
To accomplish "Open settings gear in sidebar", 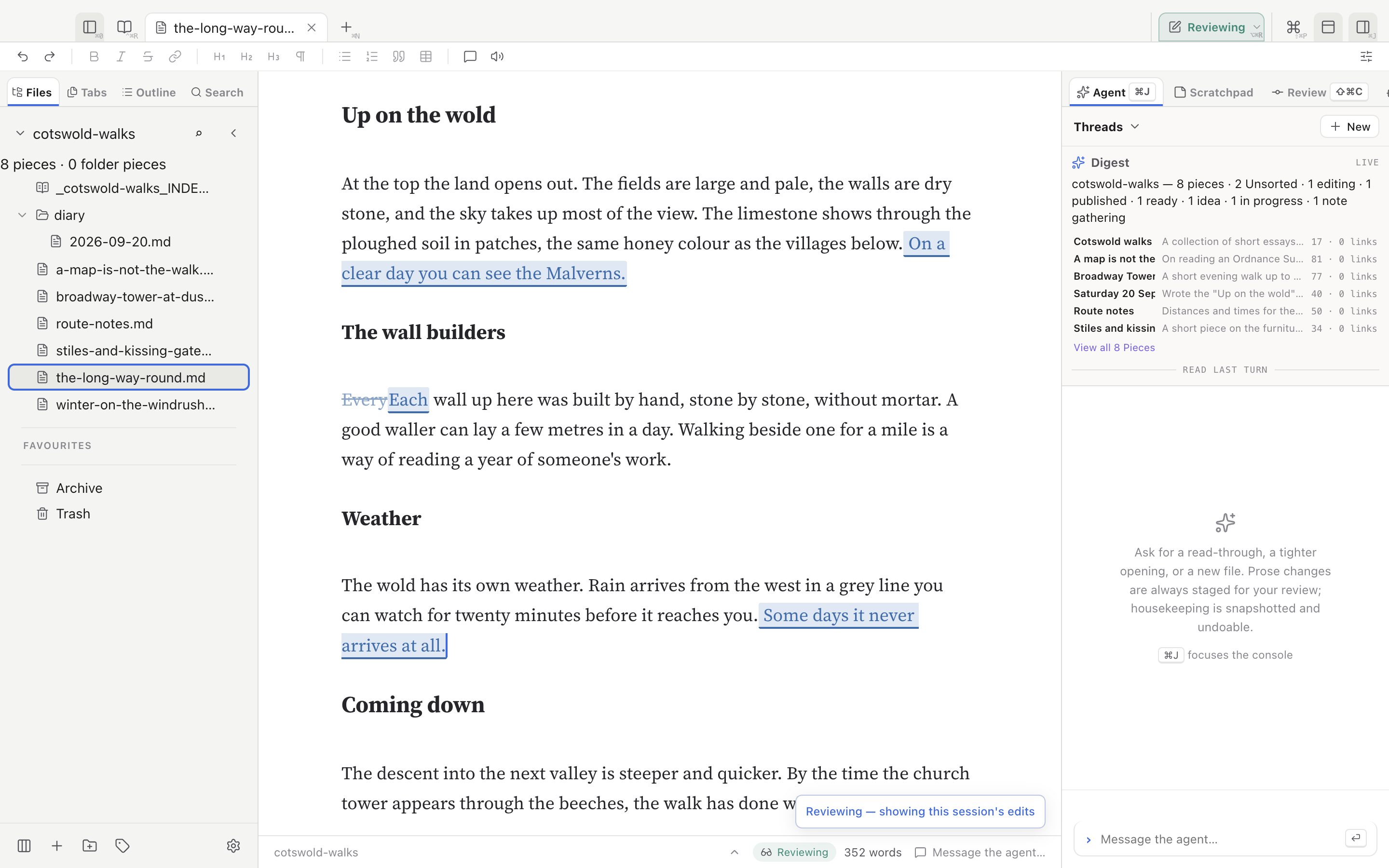I will pyautogui.click(x=233, y=845).
